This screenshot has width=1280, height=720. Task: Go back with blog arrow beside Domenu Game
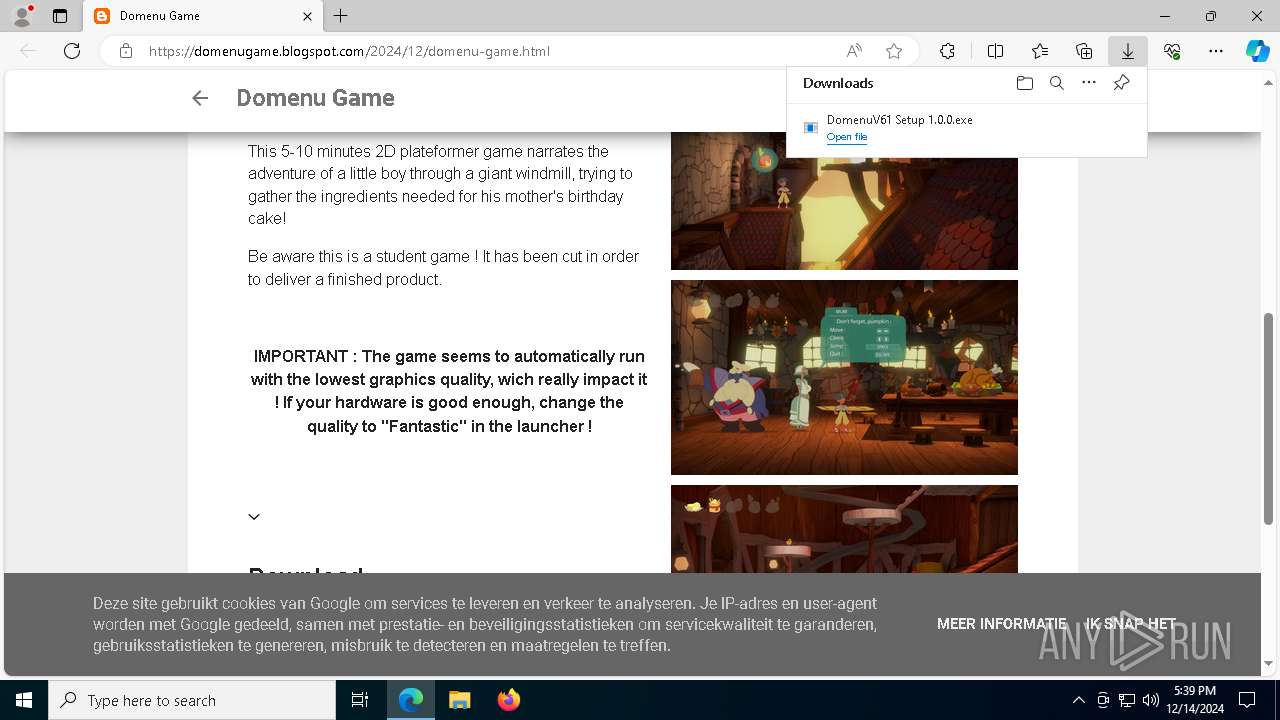click(200, 98)
